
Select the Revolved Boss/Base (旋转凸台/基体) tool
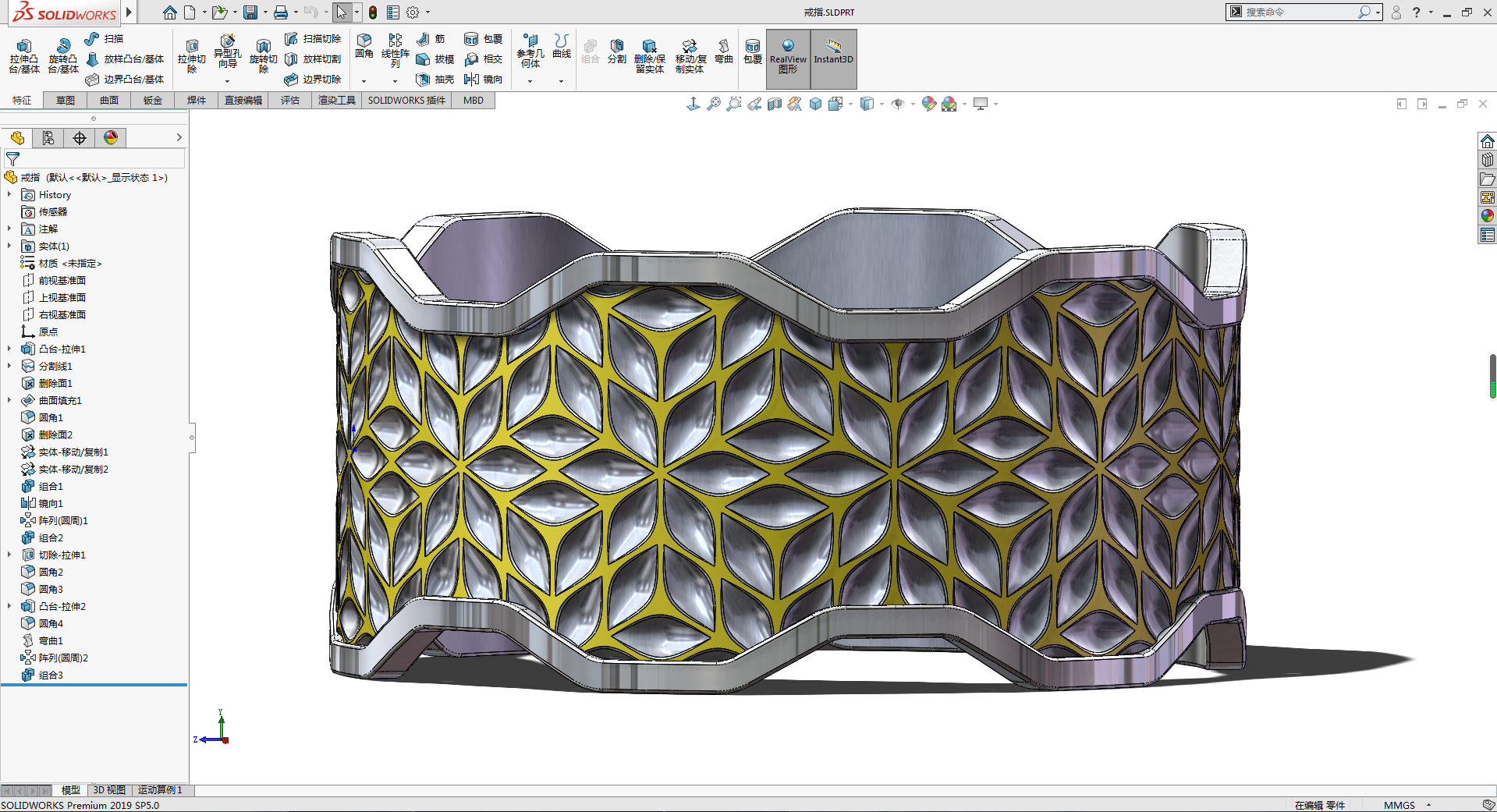(x=62, y=55)
